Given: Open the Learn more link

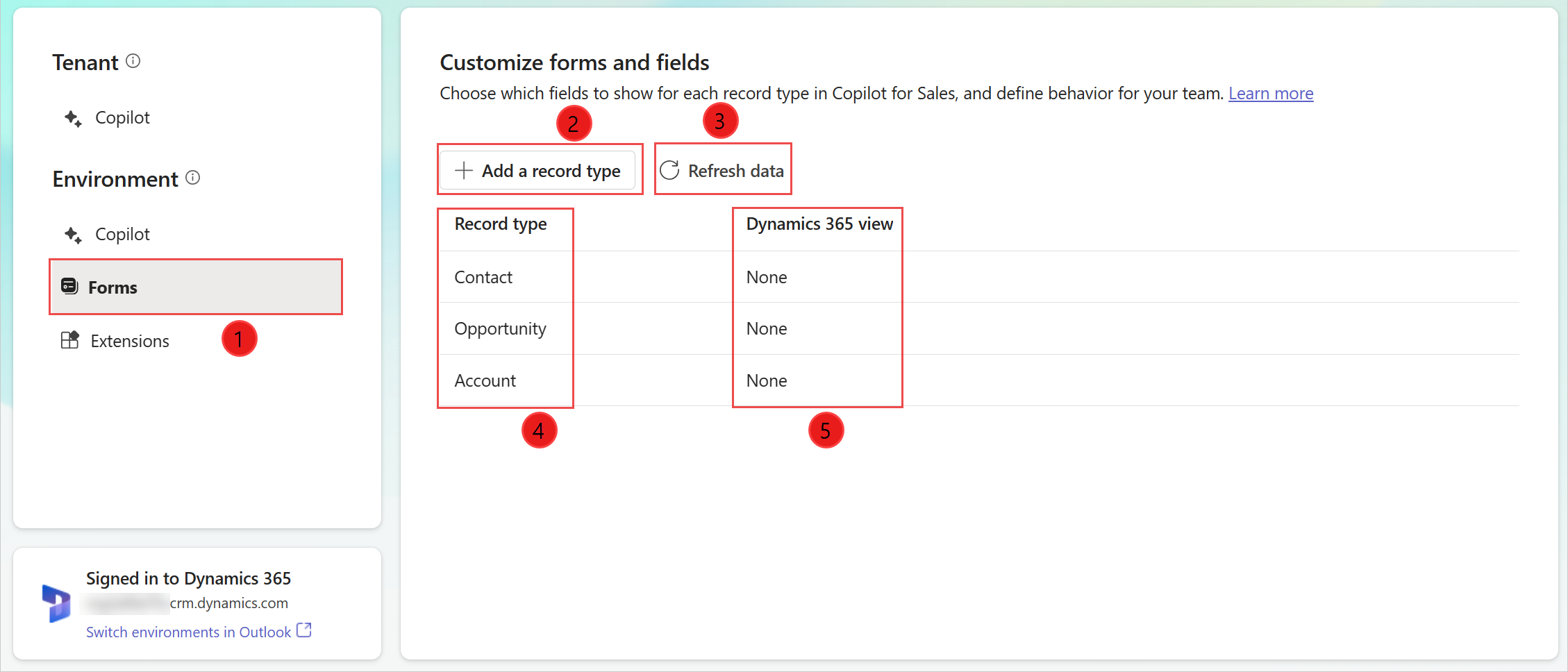Looking at the screenshot, I should point(1271,93).
